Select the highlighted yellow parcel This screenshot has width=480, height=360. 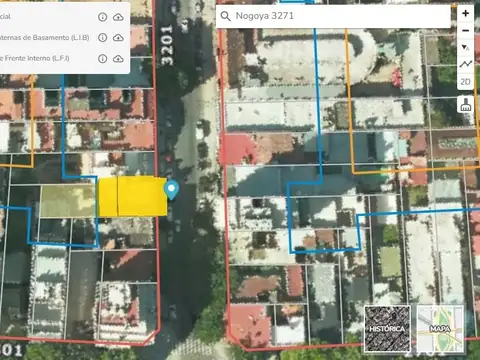coord(133,197)
